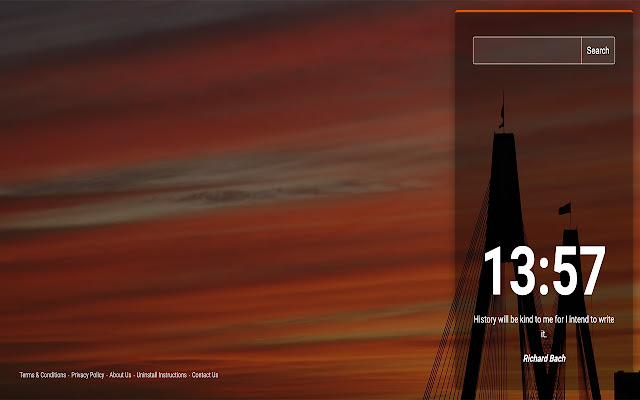Click the small flag on the right tower
This screenshot has width=640, height=400.
pyautogui.click(x=564, y=208)
